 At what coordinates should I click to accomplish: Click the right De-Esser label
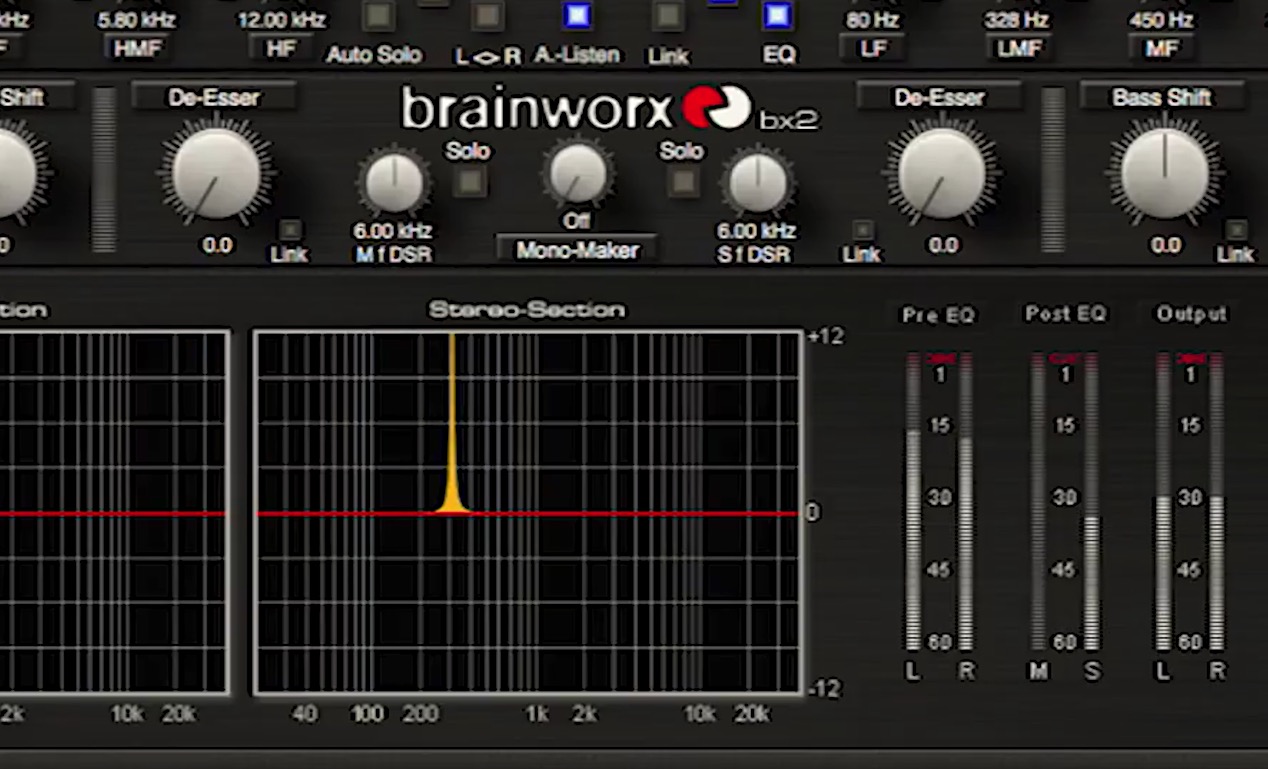click(x=939, y=97)
